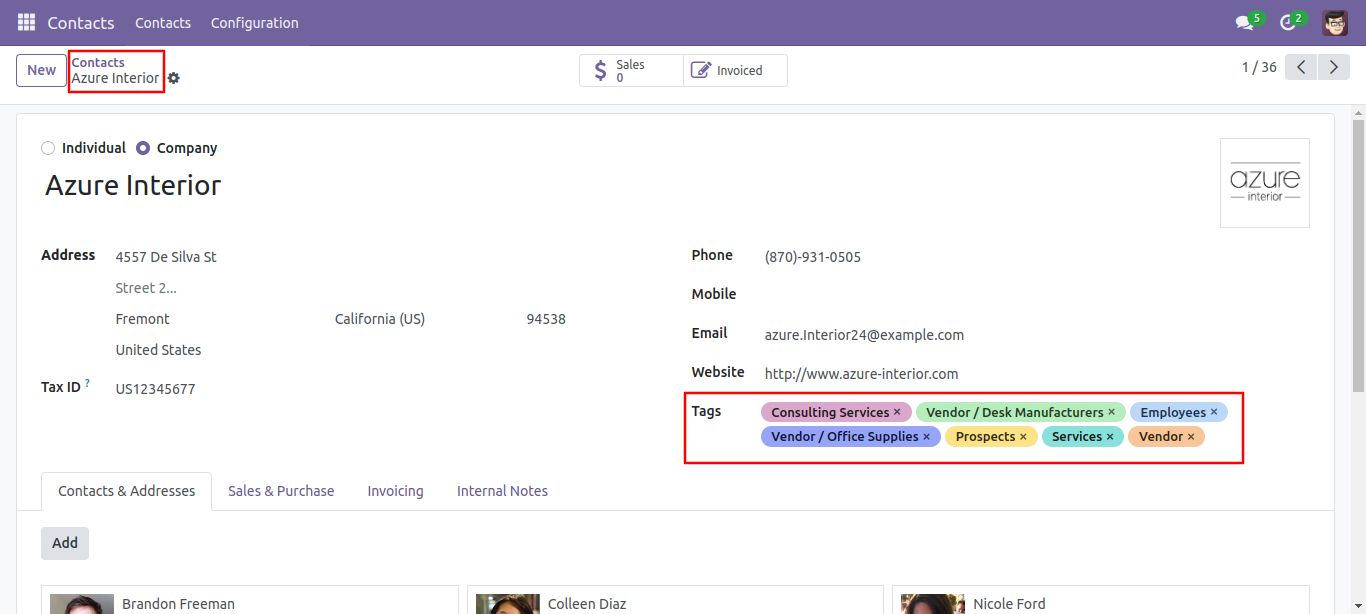Remove the Employees tag

pyautogui.click(x=1214, y=412)
